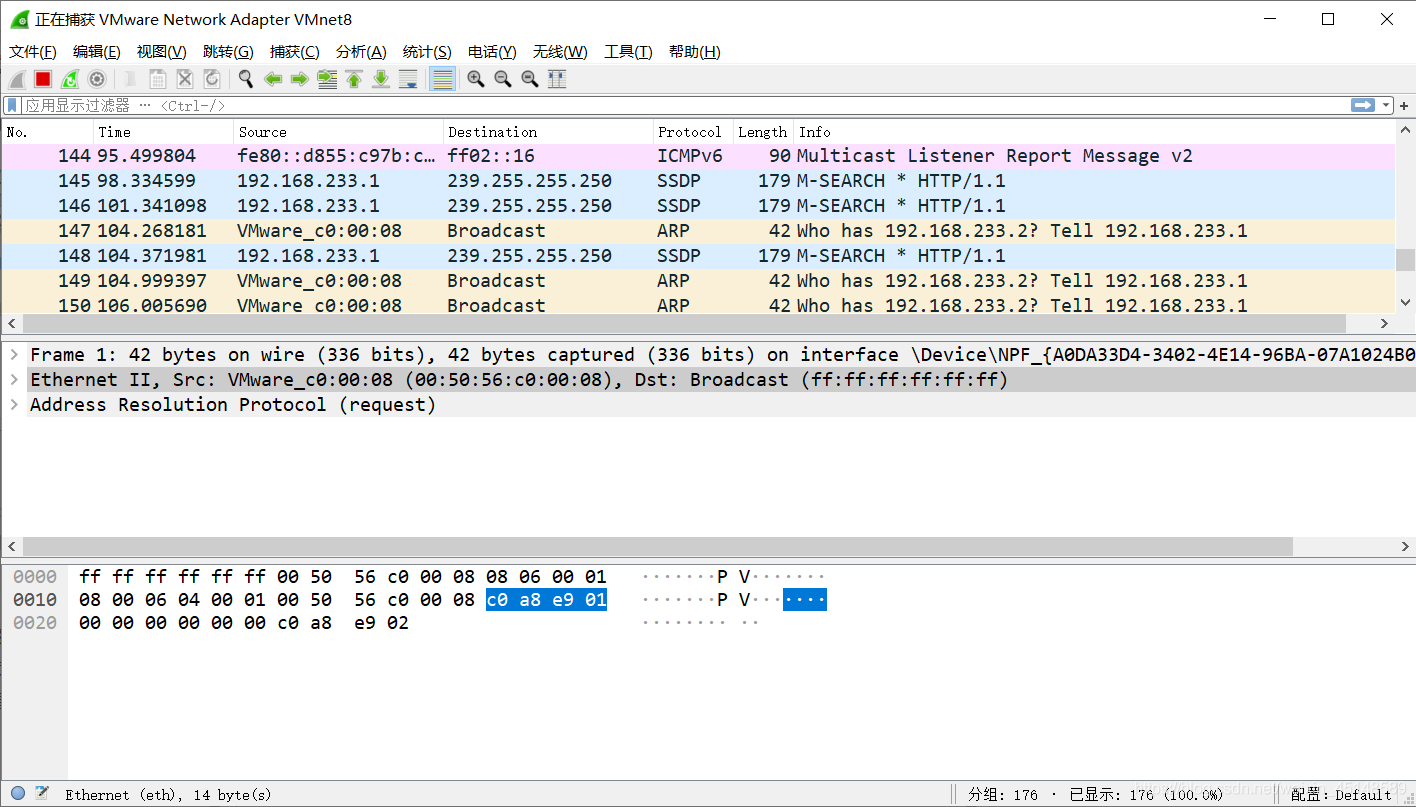The image size is (1416, 807).
Task: Select packet 145 SSDP row
Action: pyautogui.click(x=698, y=181)
